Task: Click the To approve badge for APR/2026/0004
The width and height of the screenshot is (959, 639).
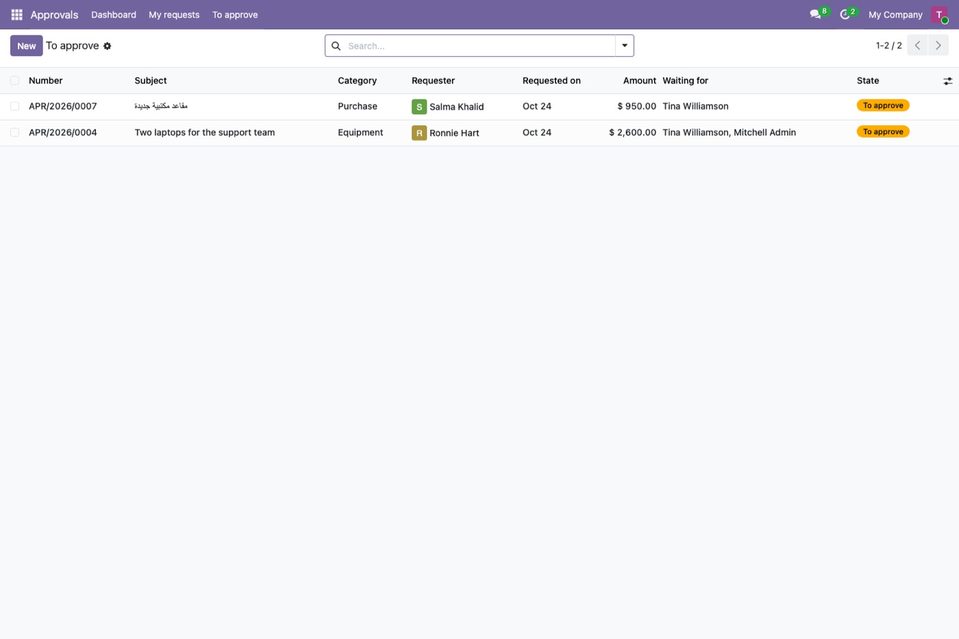Action: click(x=883, y=132)
